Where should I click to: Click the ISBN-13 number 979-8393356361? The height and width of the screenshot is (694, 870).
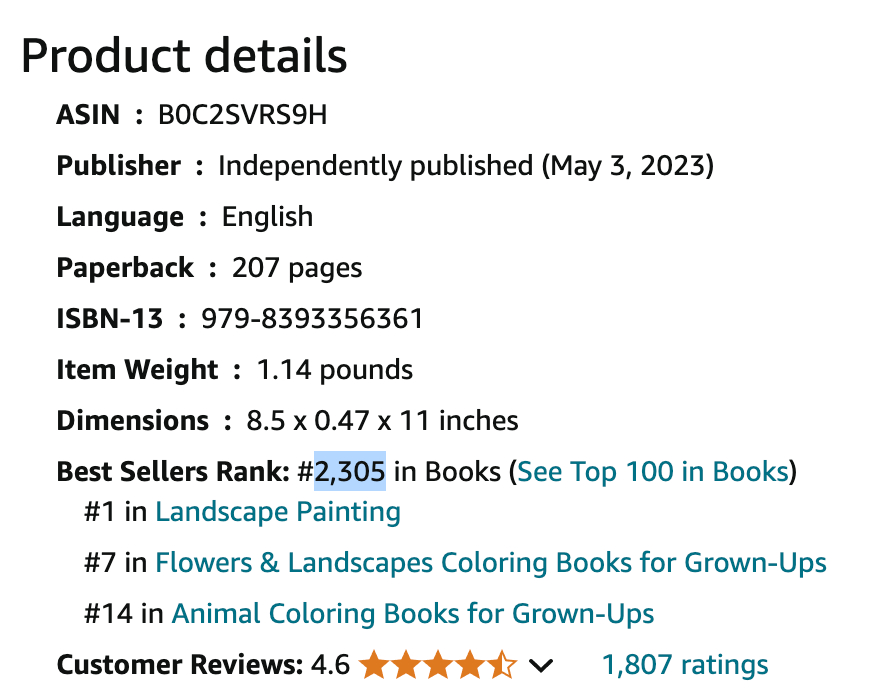point(312,319)
